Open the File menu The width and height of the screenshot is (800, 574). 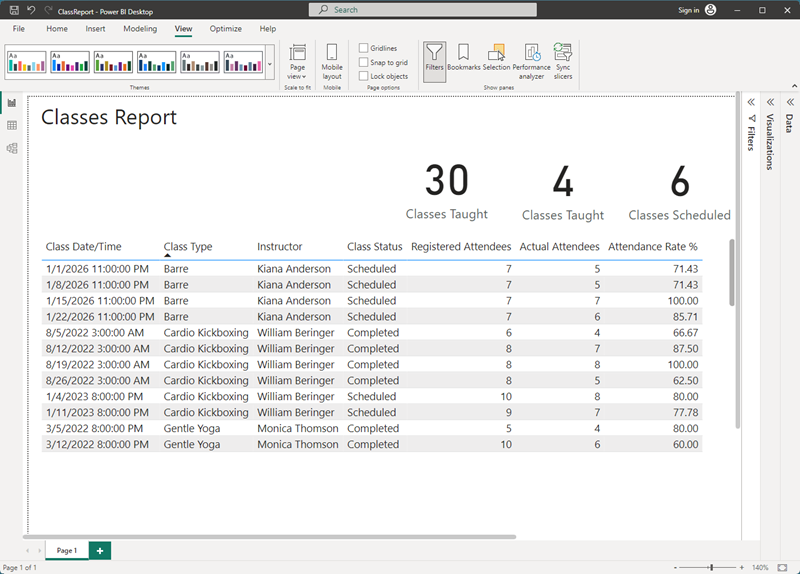point(18,29)
